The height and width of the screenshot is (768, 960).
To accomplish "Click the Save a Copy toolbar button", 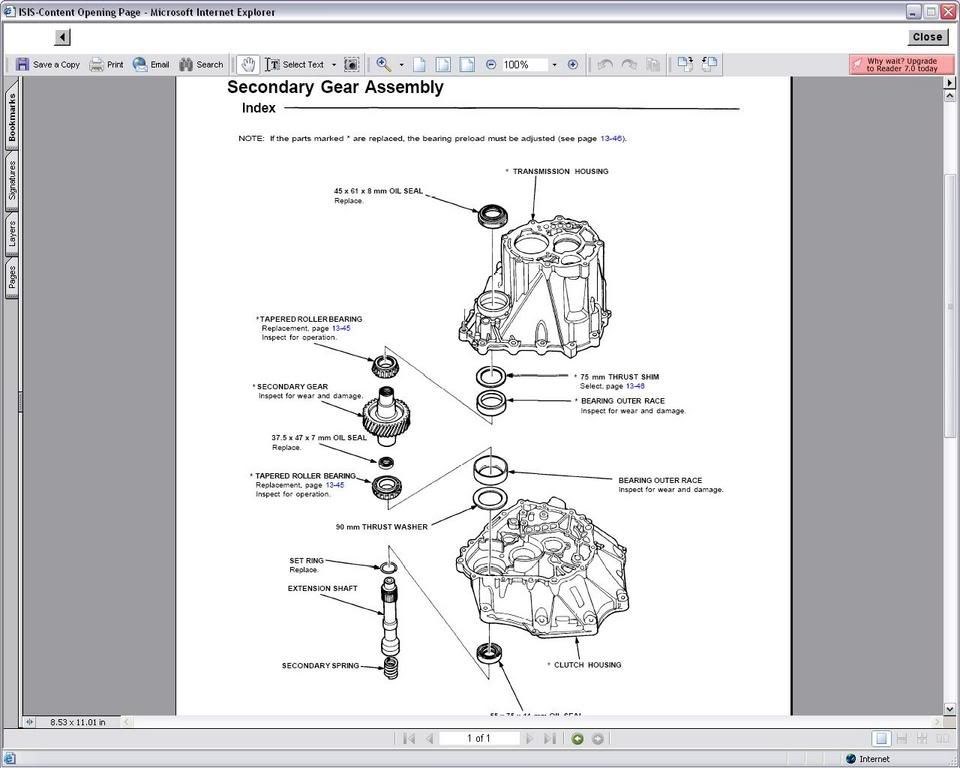I will [x=48, y=64].
